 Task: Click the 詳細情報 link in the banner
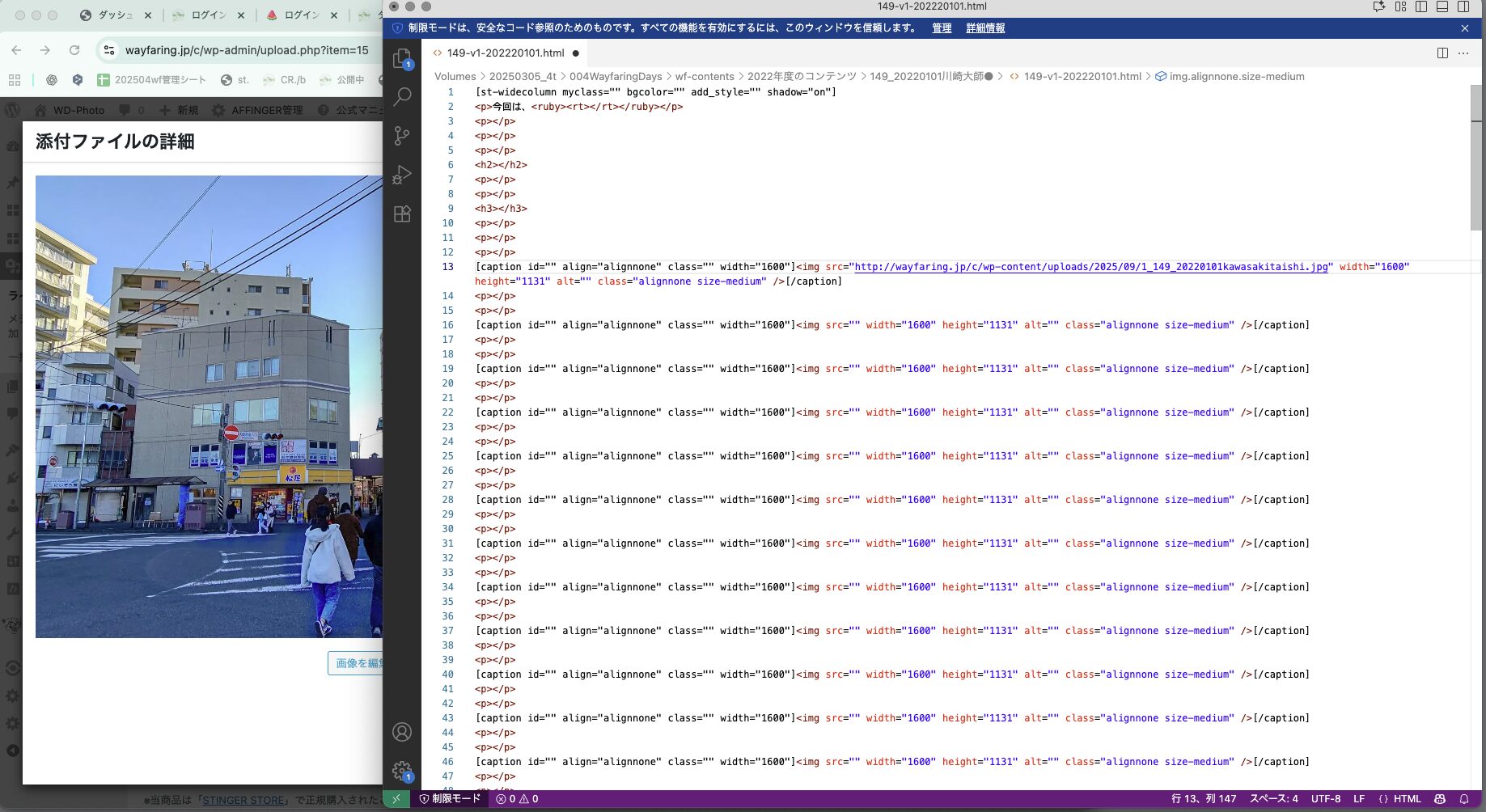(985, 28)
